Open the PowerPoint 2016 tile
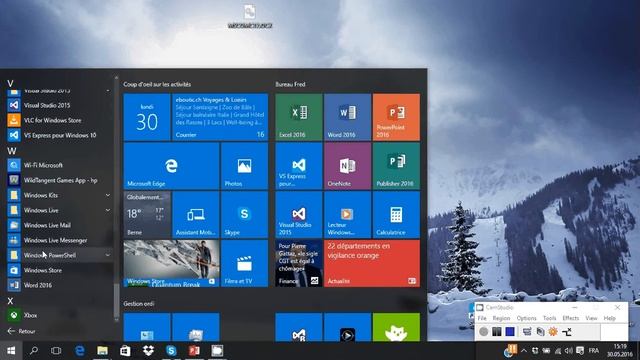 (396, 117)
